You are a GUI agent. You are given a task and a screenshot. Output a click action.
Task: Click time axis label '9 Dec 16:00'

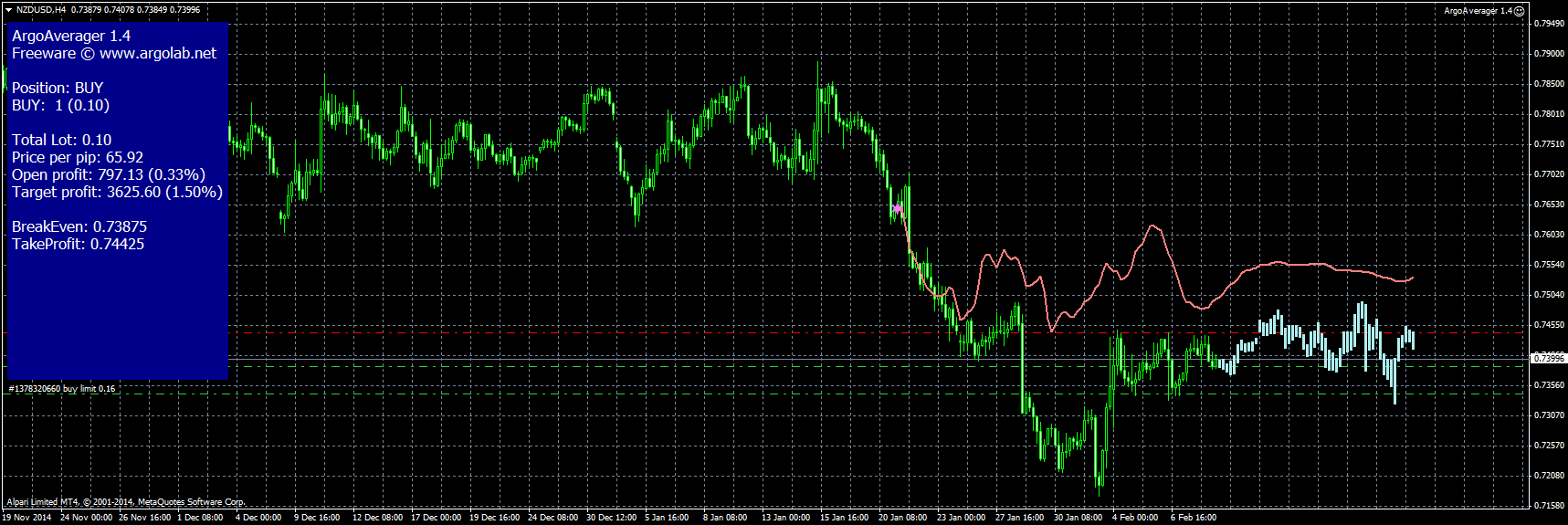(317, 518)
